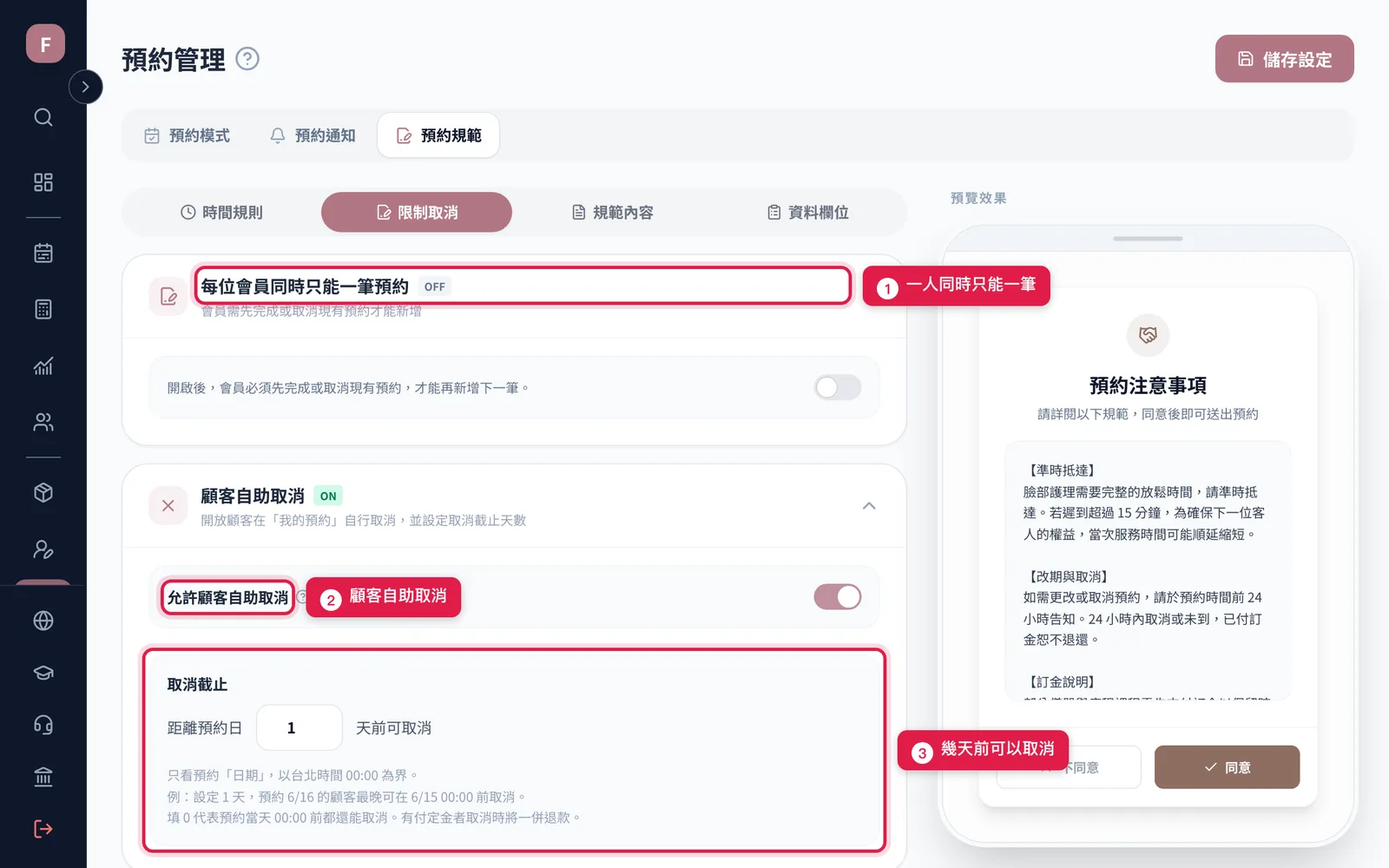This screenshot has height=868, width=1389.
Task: Click the 預約注意事項 heading in preview
Action: (1148, 385)
